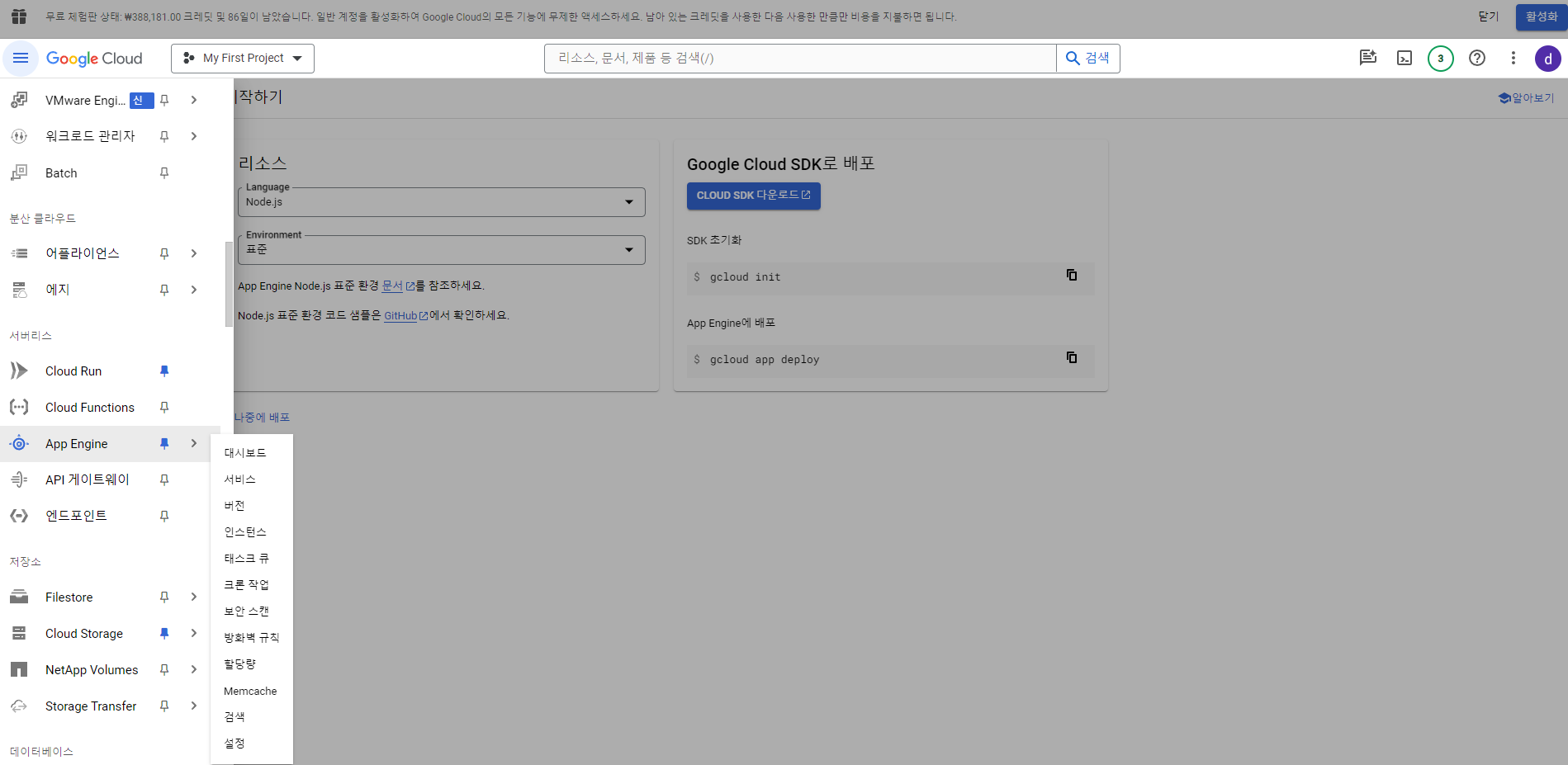Unpin Cloud Storage from the menu
This screenshot has height=765, width=1568.
(x=164, y=633)
